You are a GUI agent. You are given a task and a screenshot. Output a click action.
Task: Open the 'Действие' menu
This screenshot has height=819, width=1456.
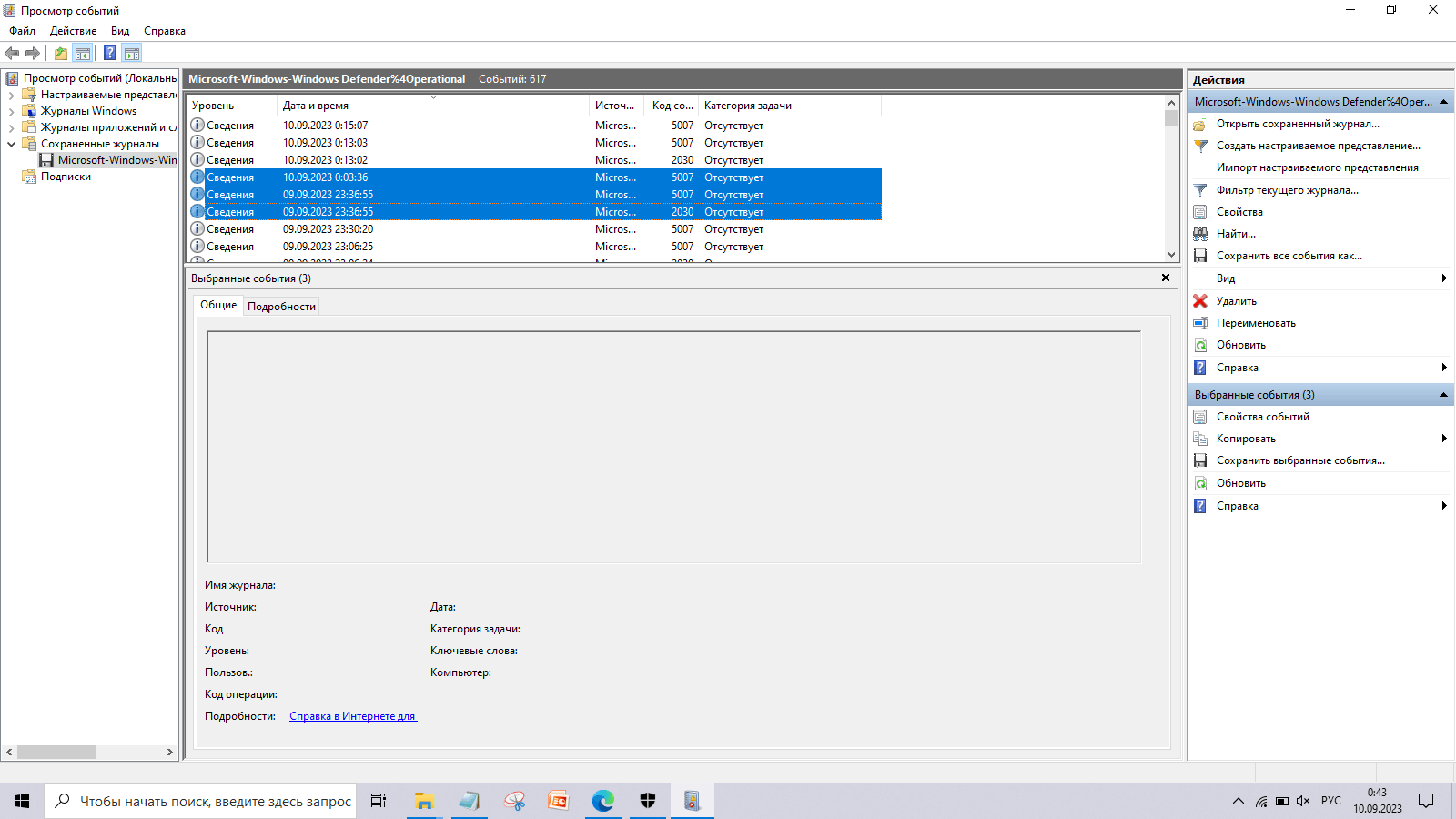click(73, 31)
